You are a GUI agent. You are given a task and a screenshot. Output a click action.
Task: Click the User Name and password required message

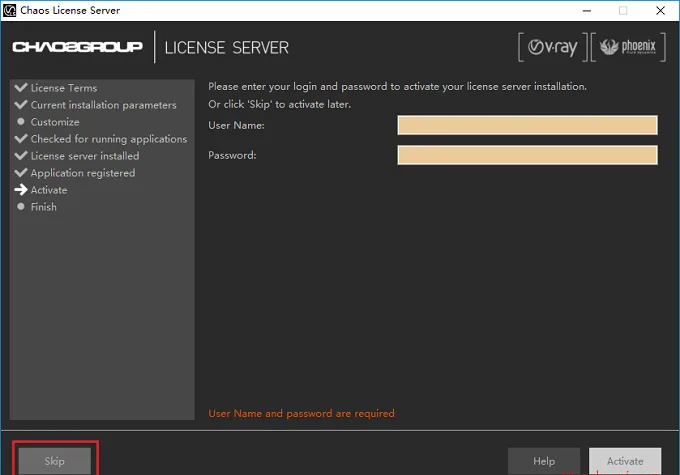tap(301, 413)
